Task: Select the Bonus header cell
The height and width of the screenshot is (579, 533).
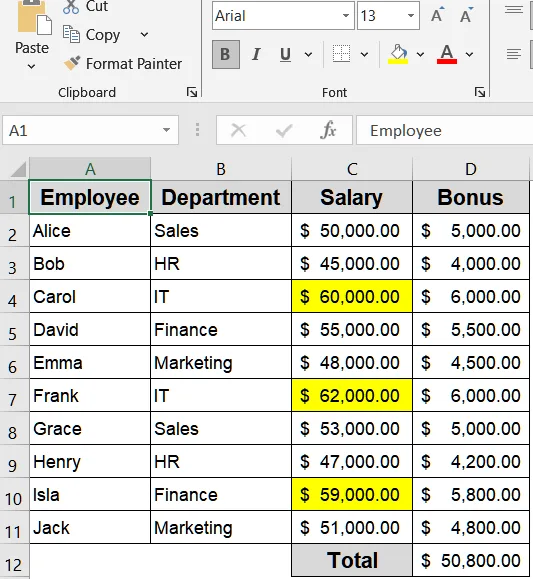Action: (471, 198)
